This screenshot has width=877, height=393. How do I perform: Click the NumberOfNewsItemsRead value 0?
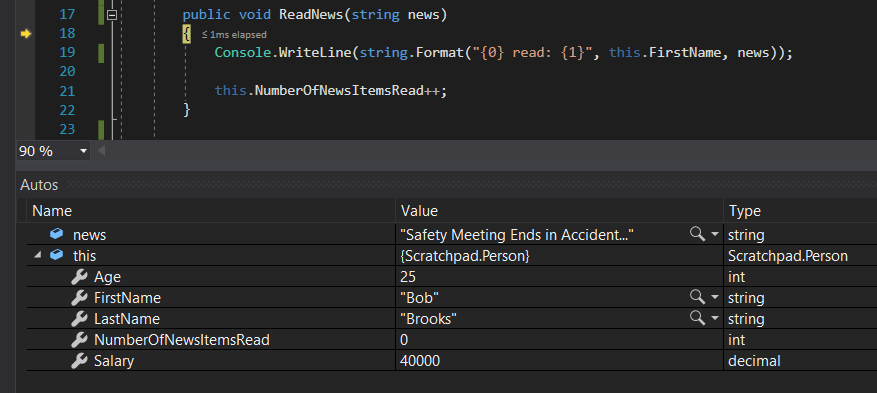point(404,340)
